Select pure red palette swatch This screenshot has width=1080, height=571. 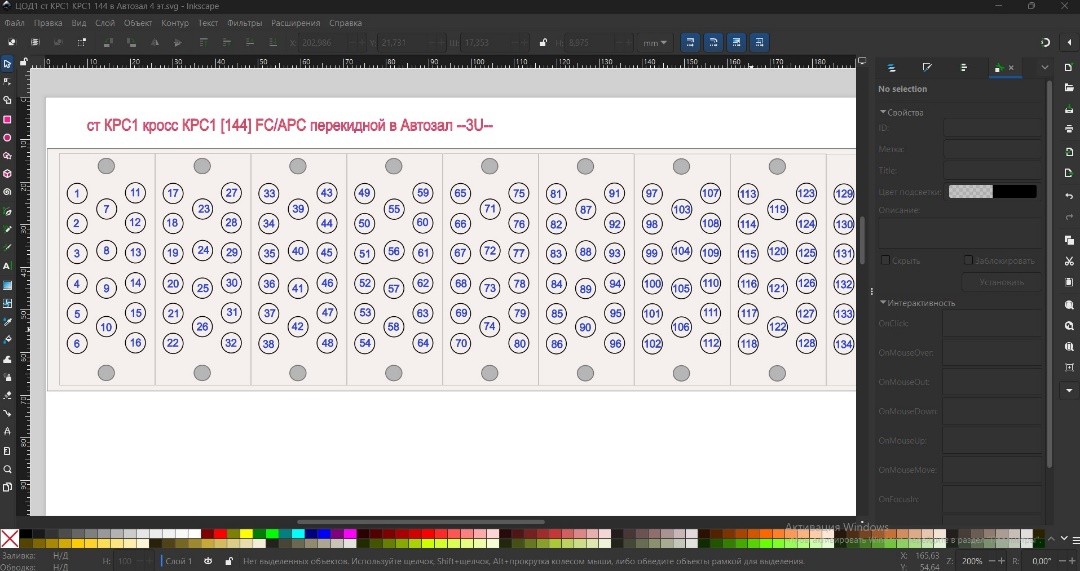point(220,534)
